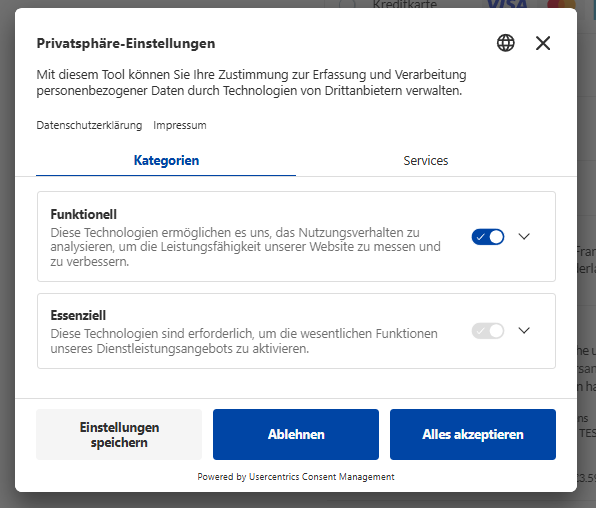Viewport: 596px width, 508px height.
Task: Click the Privatsphäre-Einstellungen dialog title
Action: point(126,43)
